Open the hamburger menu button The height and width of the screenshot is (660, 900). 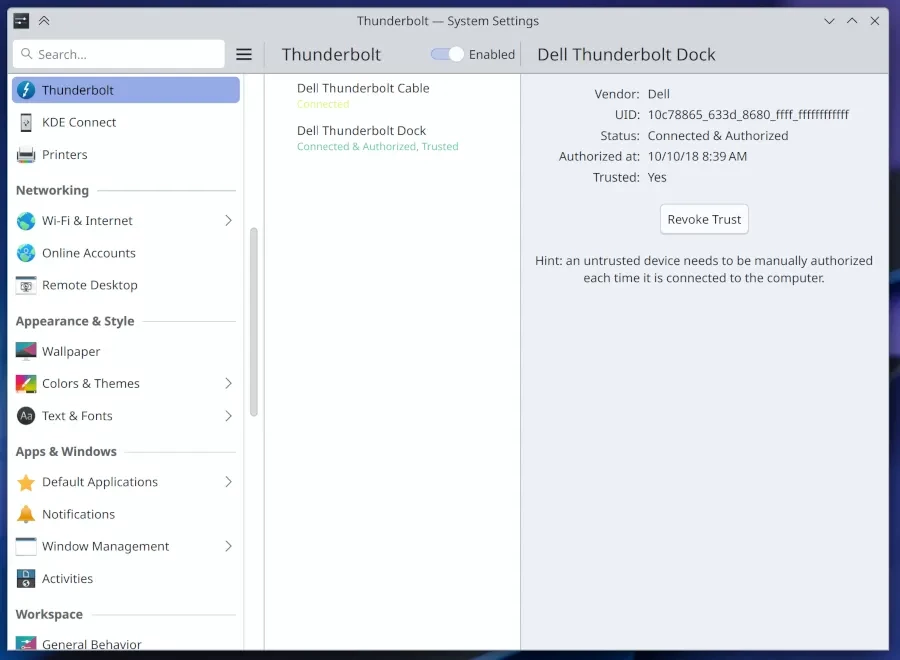(x=244, y=54)
